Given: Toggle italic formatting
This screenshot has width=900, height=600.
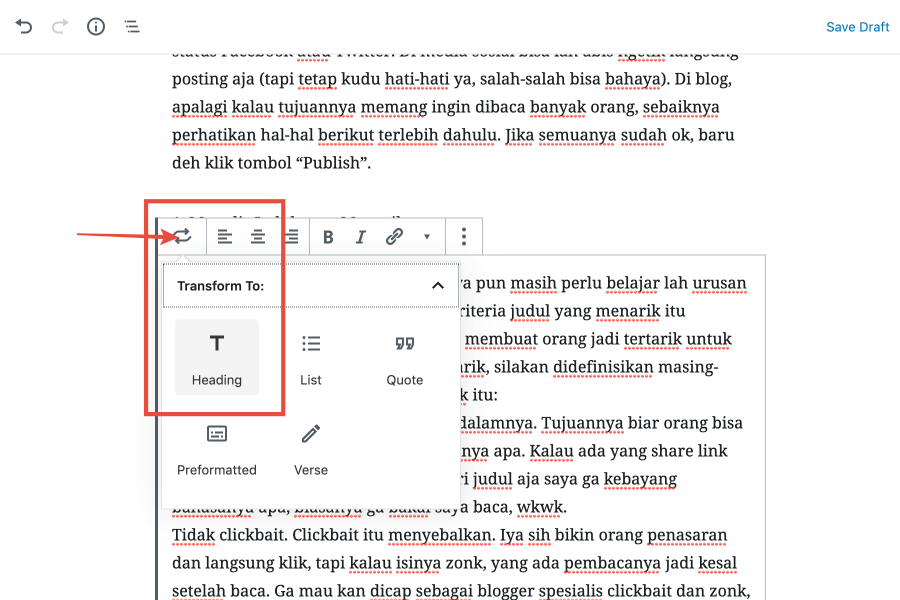Looking at the screenshot, I should click(x=360, y=237).
